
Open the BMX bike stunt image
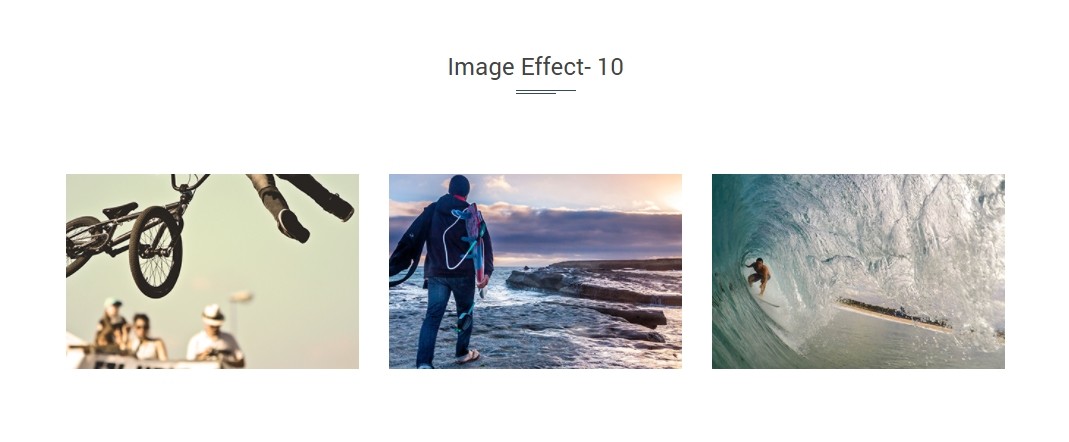(212, 271)
